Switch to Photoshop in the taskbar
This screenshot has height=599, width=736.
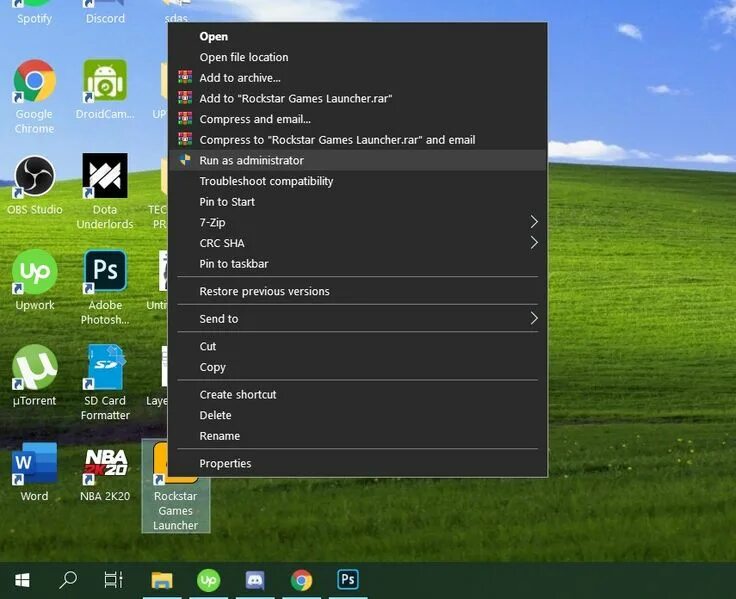click(348, 580)
